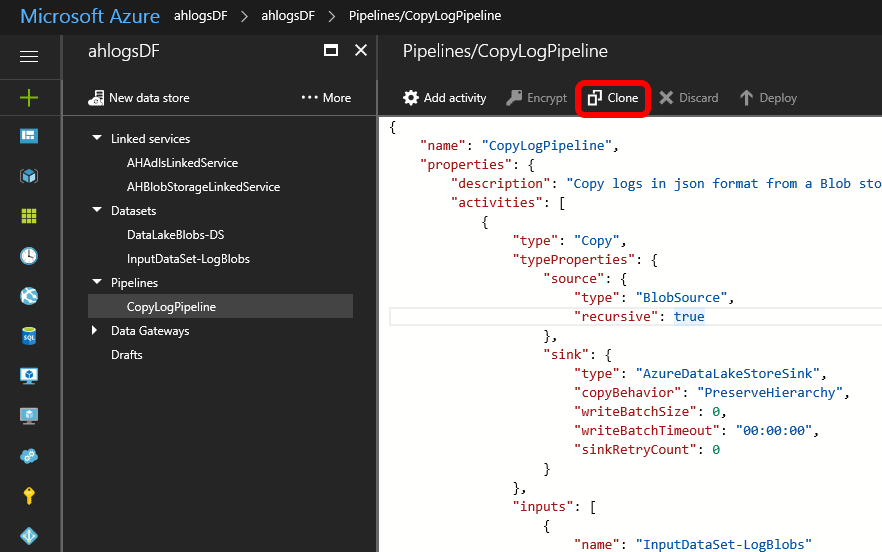Open the Recent clock icon in sidebar
Screen dimensions: 882x552
[29, 256]
